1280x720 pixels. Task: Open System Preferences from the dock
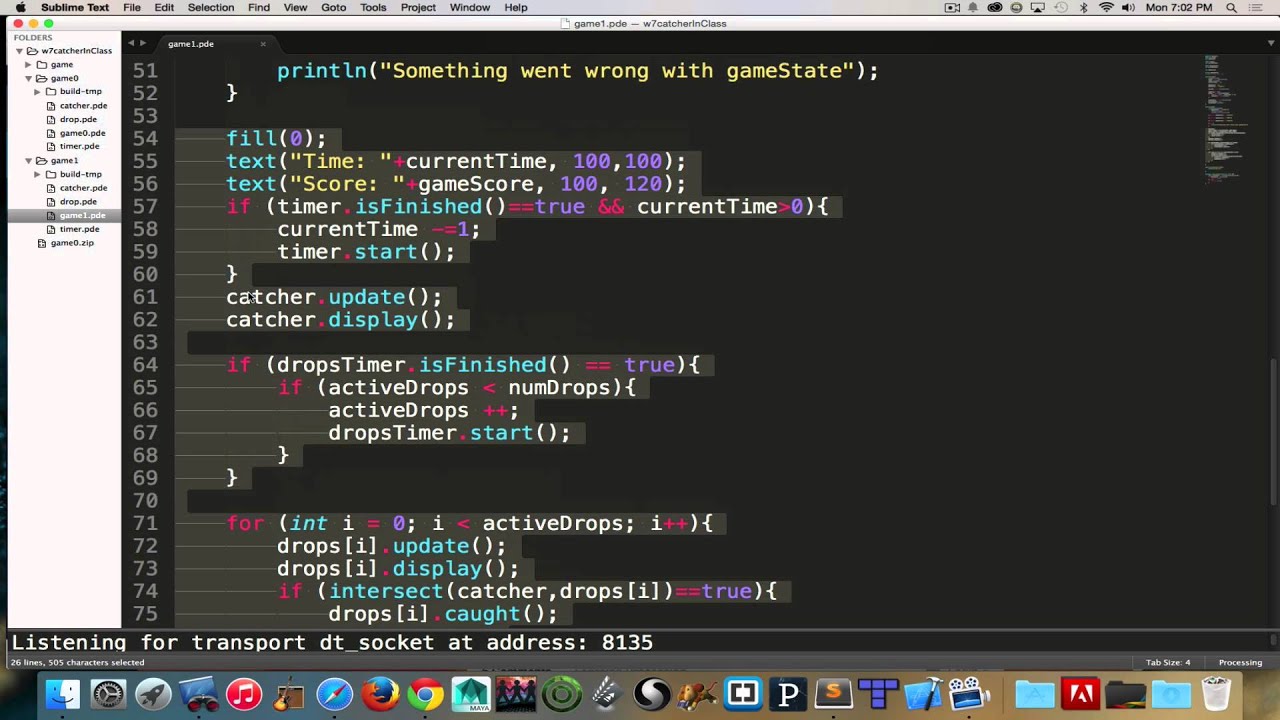[108, 694]
